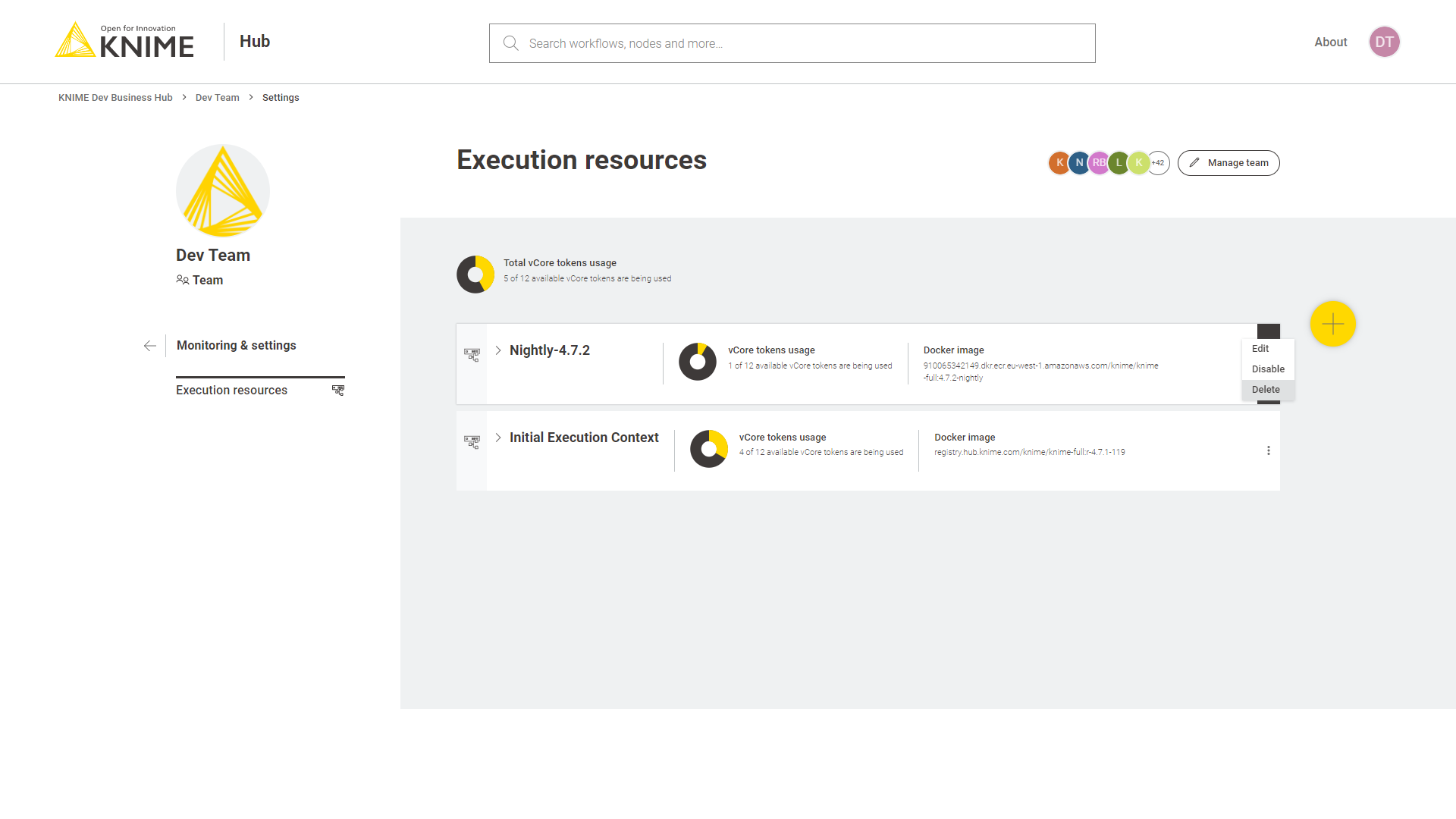Viewport: 1456px width, 819px height.
Task: Click the yellow plus create button
Action: [x=1332, y=324]
